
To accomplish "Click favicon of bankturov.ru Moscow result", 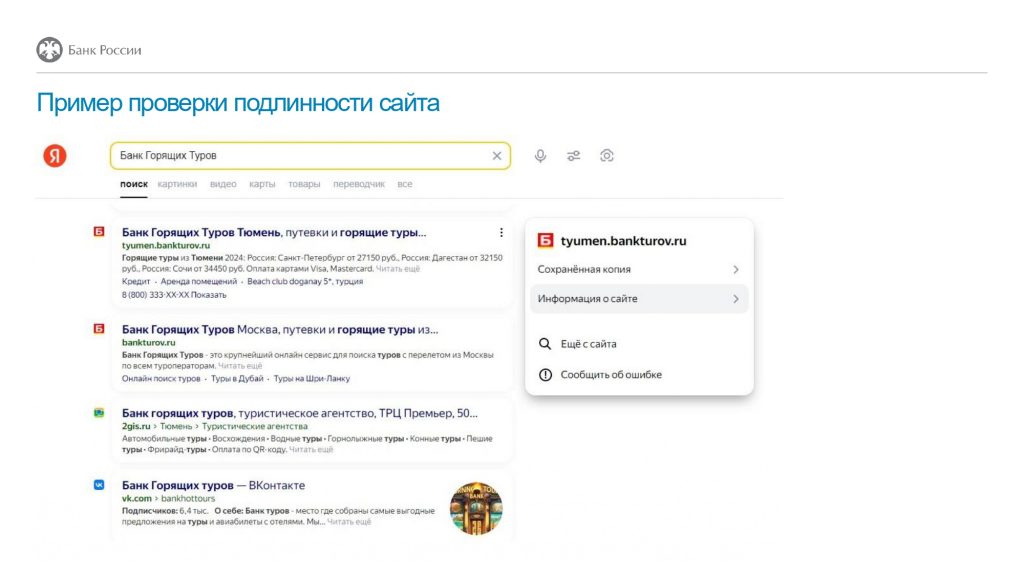I will point(99,328).
